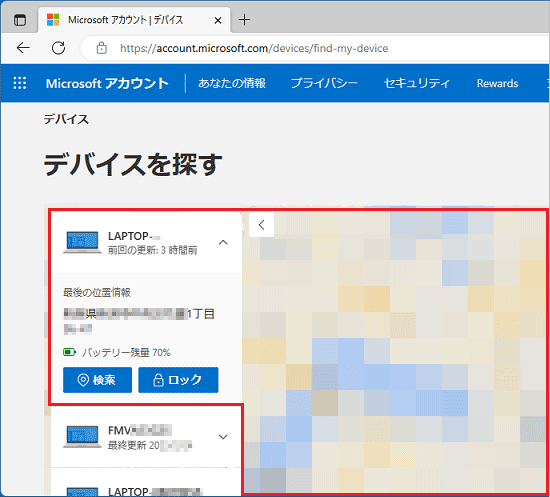Viewport: 550px width, 497px height.
Task: Expand the FMV device details chevron
Action: point(223,437)
